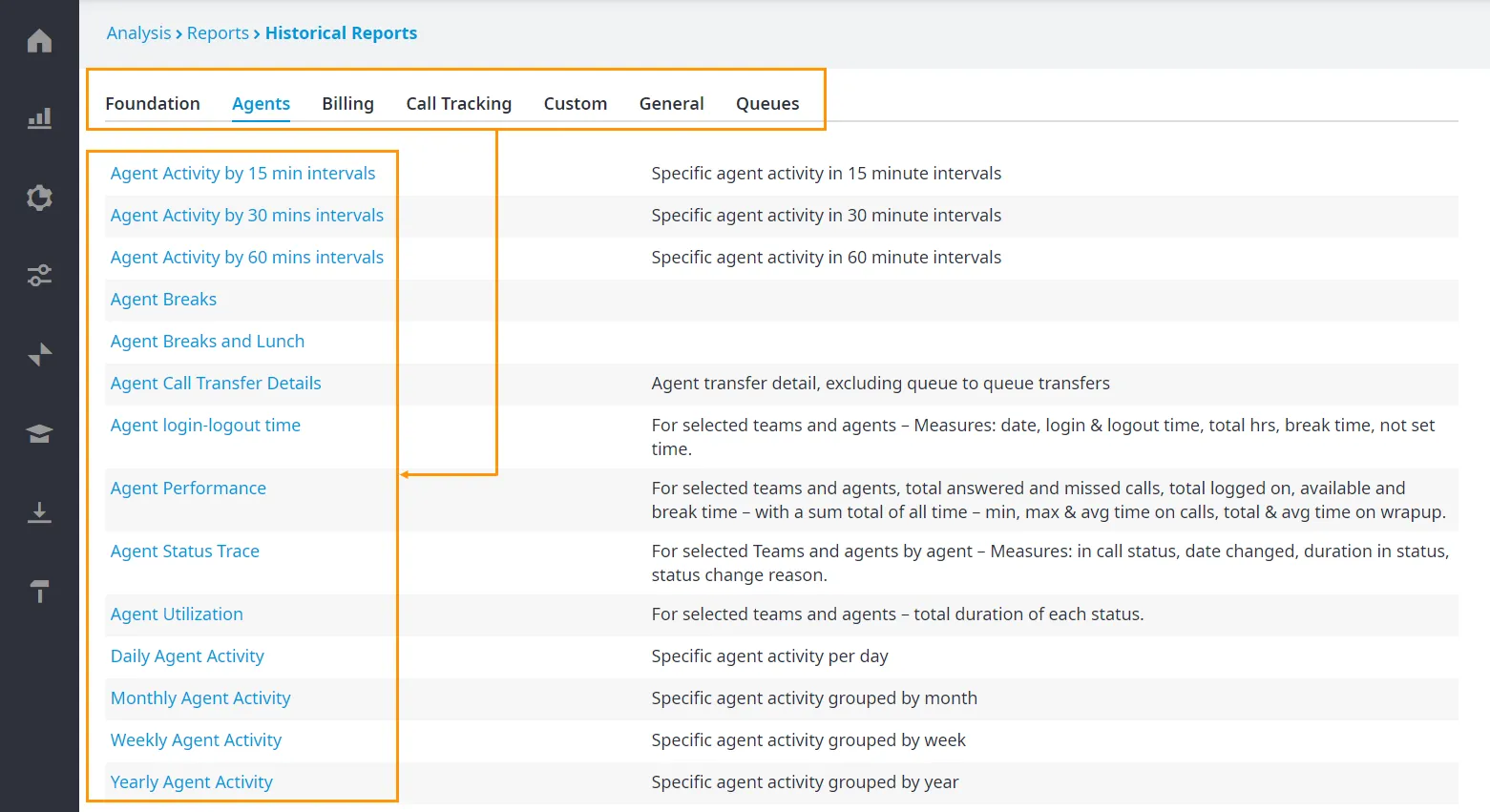The image size is (1490, 812).
Task: Open the Agent Status Trace report
Action: (185, 552)
